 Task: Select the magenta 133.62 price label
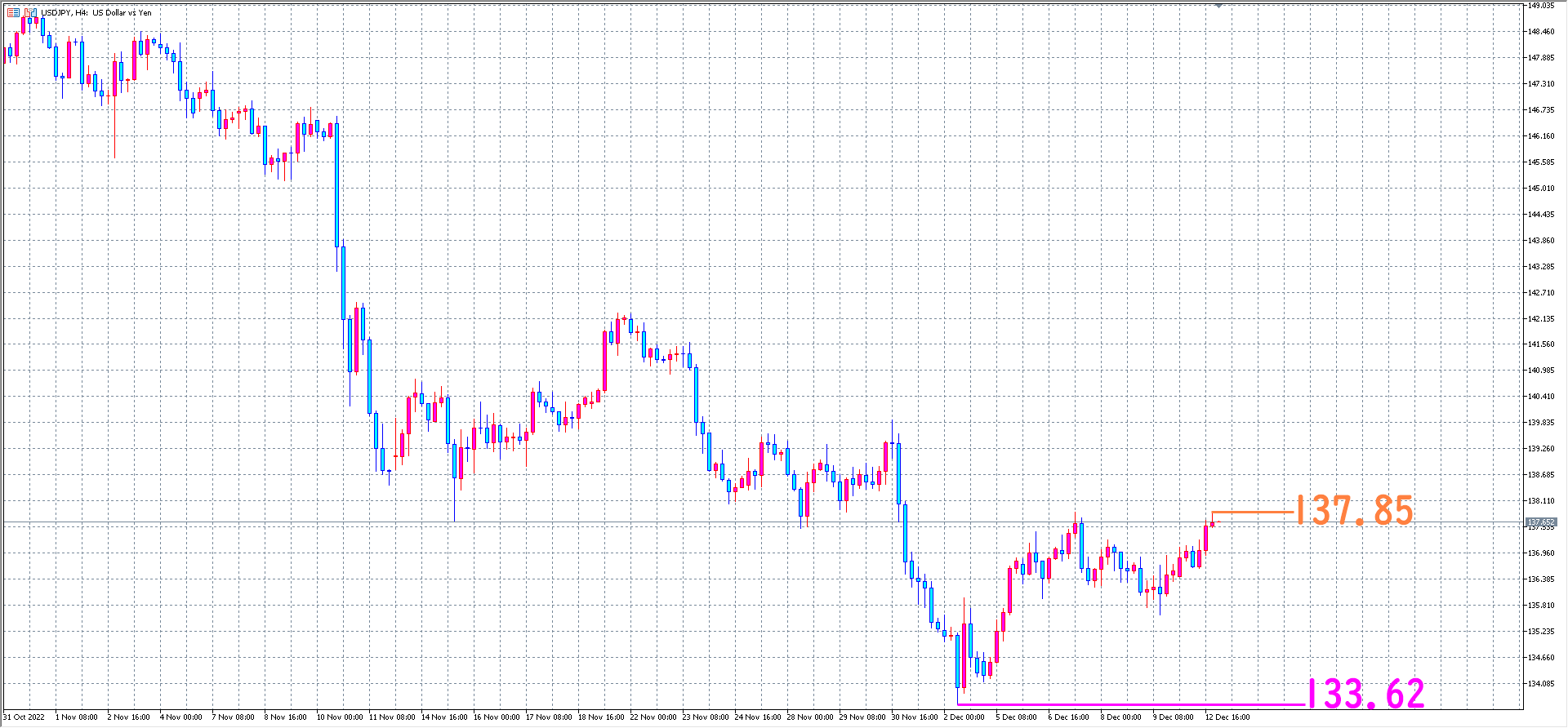[x=1365, y=695]
